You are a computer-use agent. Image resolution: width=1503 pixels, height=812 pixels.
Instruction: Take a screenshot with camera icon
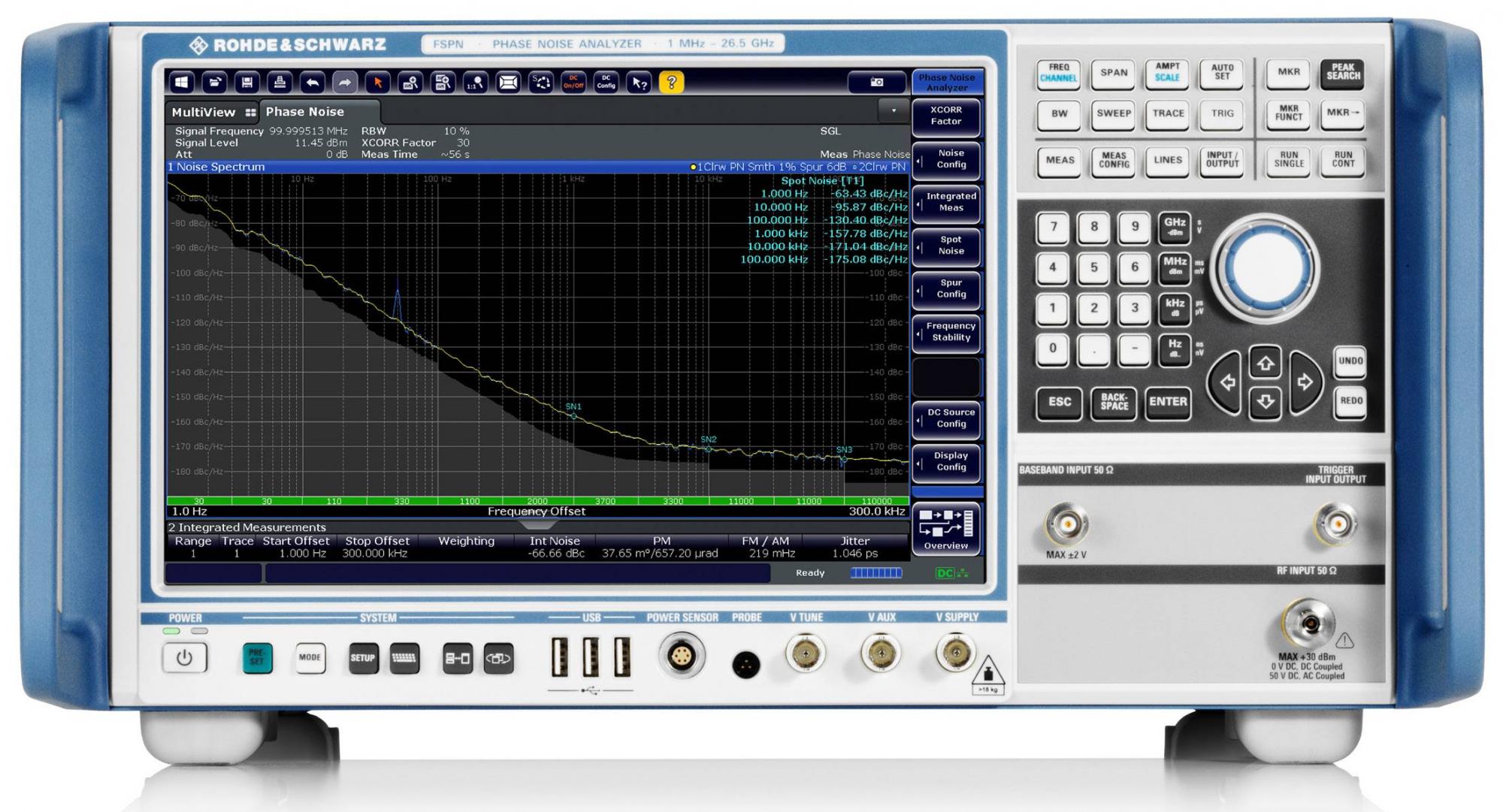point(876,83)
